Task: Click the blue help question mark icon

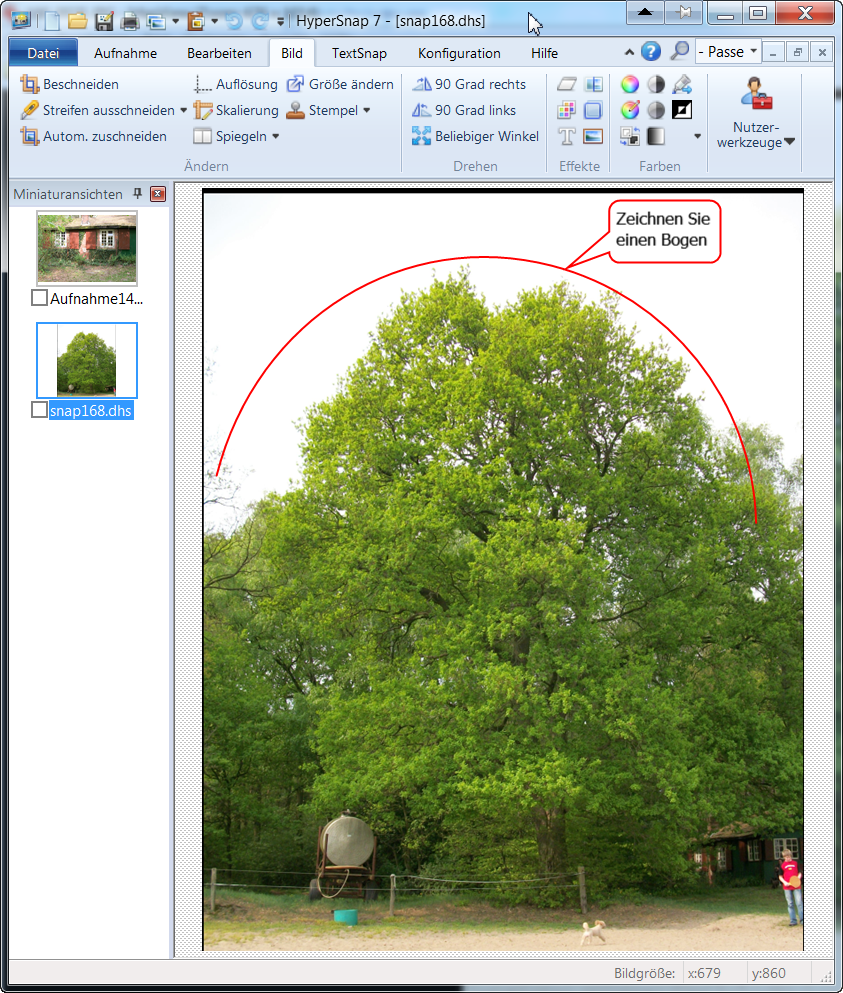Action: click(650, 51)
